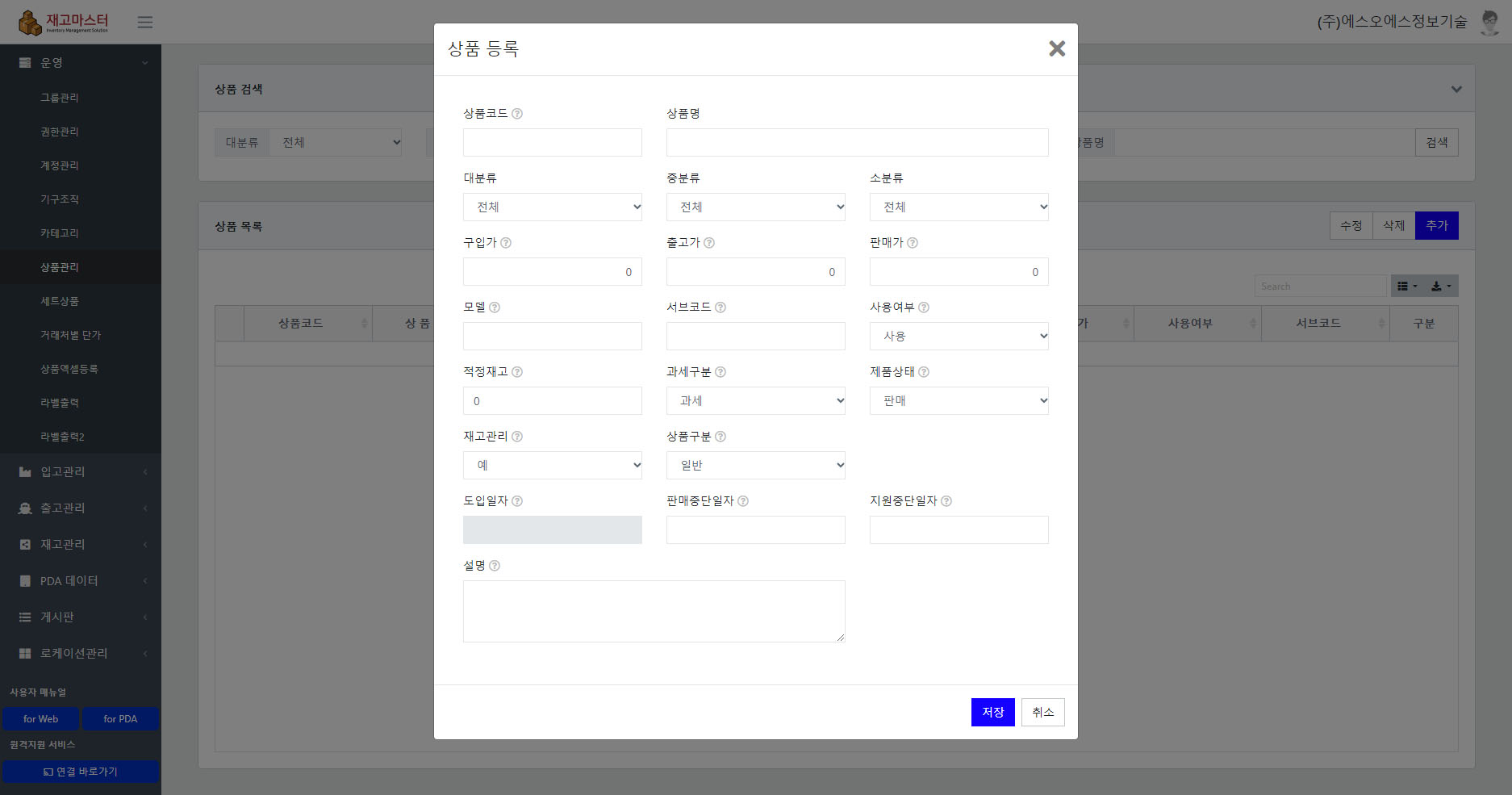
Task: Focus the 상품명 input field in dialog
Action: tap(858, 143)
